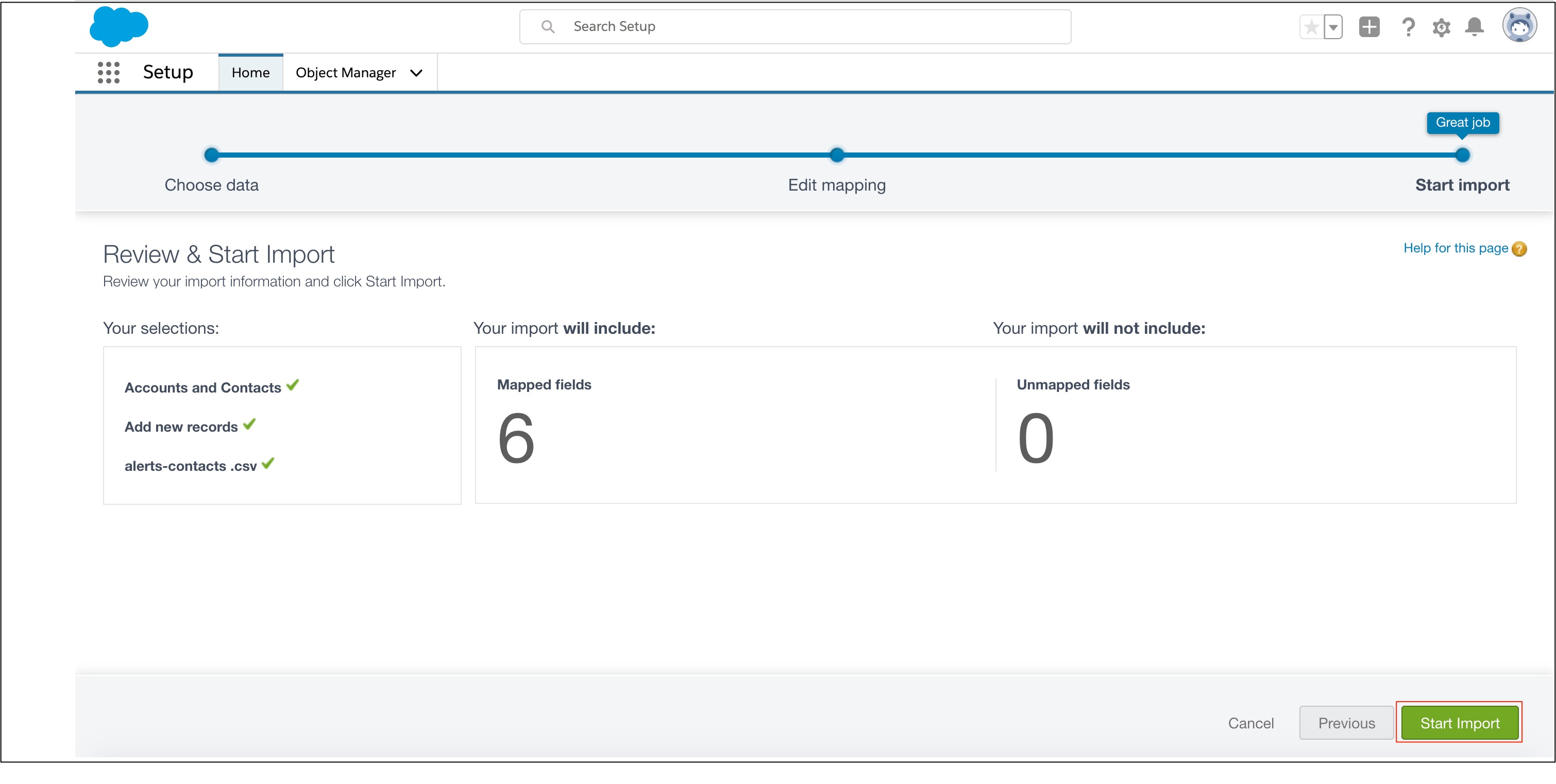Open the help question mark icon
Screen dimensions: 1556x784
click(1408, 27)
